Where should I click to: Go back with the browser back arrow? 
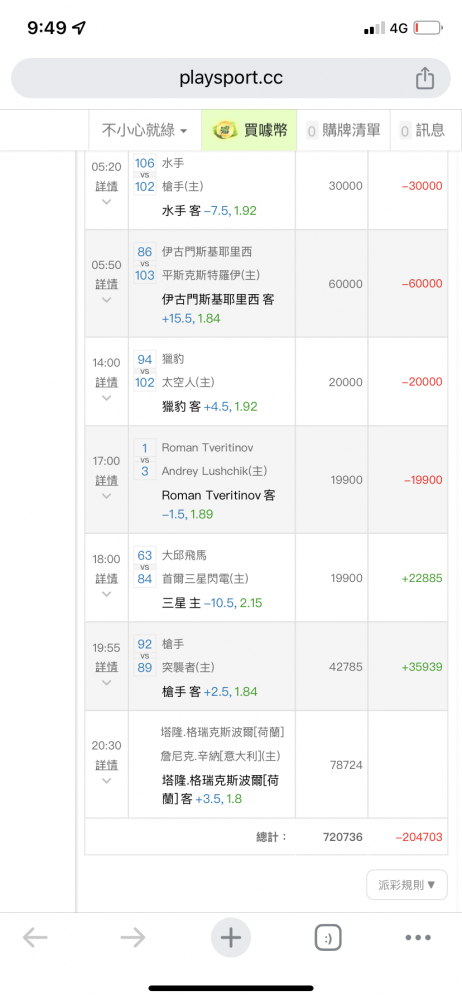click(x=35, y=938)
